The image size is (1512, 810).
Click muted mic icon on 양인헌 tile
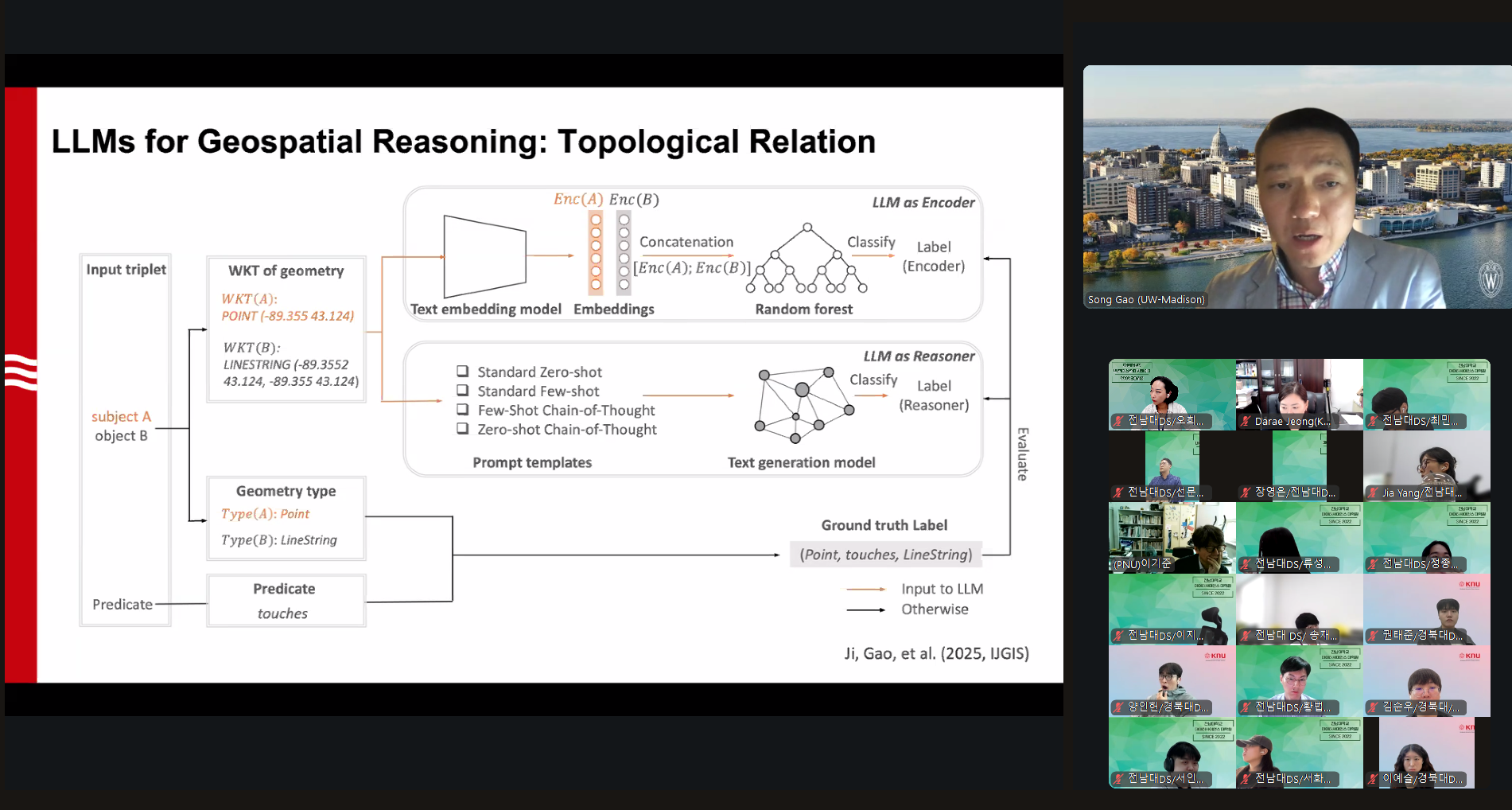click(1118, 707)
